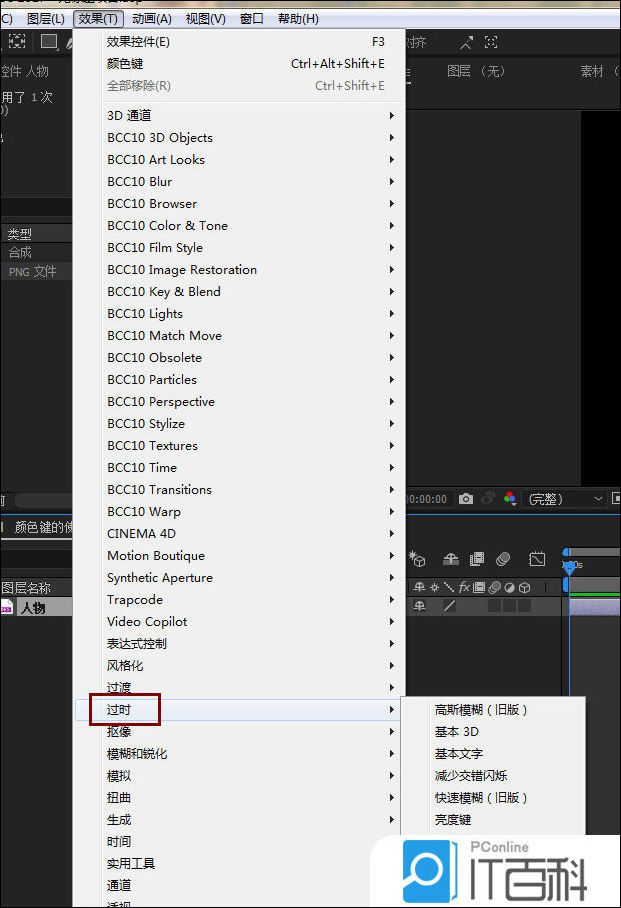Select the 人物 layer name
This screenshot has height=908, width=621.
pos(33,607)
